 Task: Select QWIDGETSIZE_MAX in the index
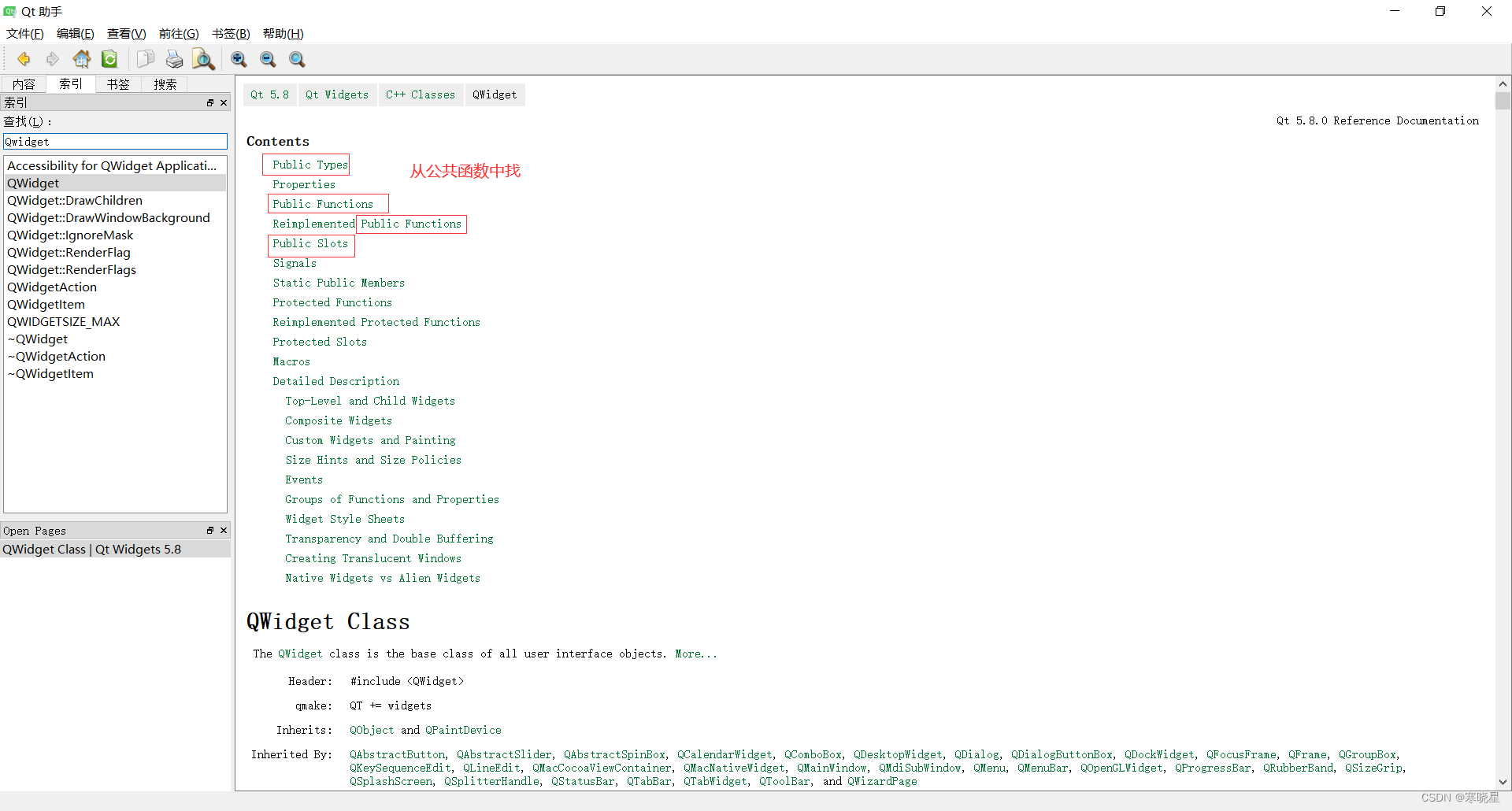[x=115, y=322]
